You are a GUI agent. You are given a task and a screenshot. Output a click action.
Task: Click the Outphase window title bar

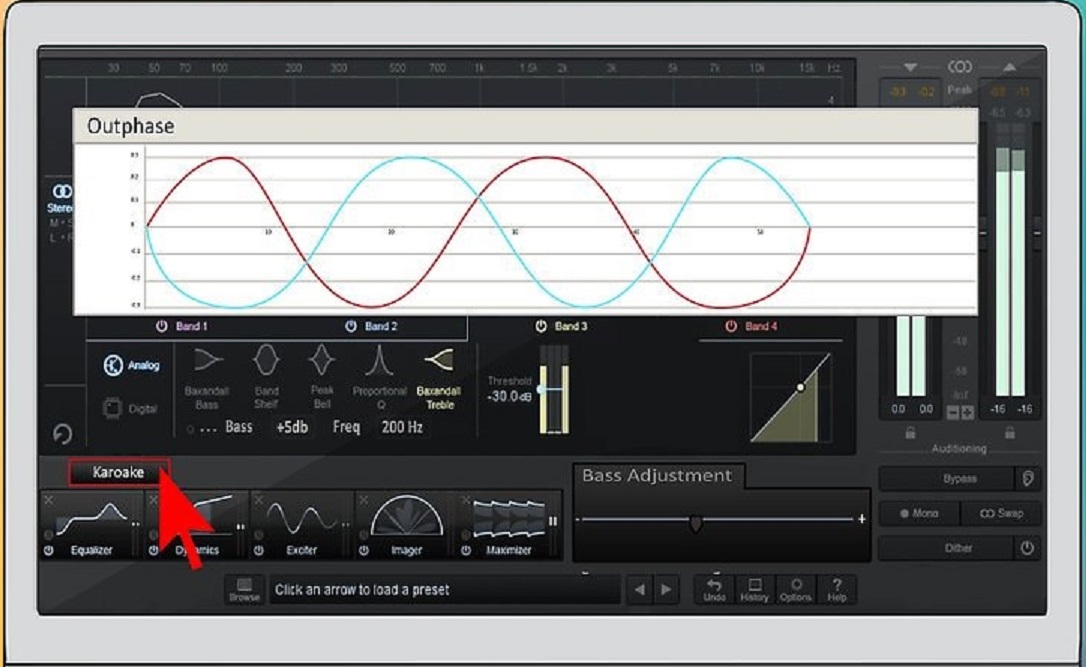pos(526,126)
